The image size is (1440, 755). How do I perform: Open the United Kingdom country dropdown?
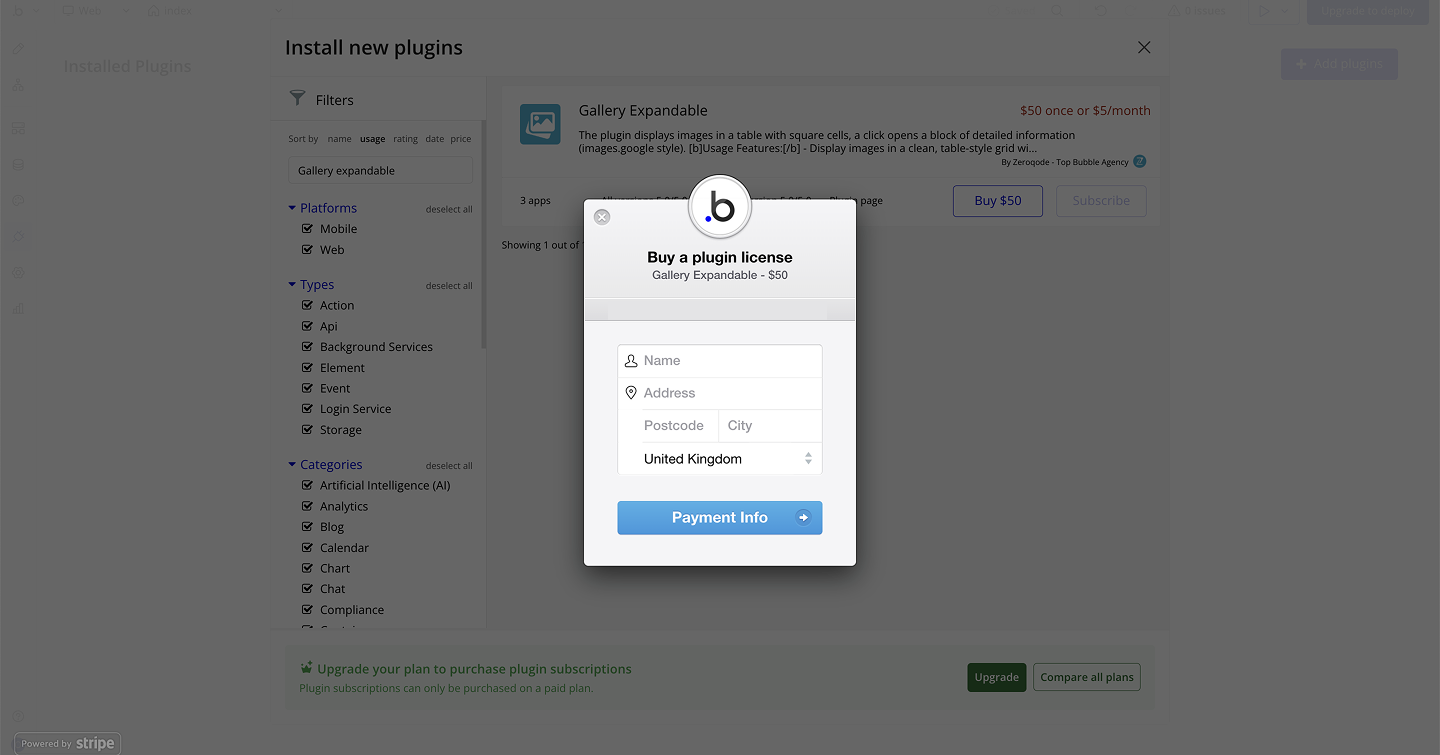[720, 459]
